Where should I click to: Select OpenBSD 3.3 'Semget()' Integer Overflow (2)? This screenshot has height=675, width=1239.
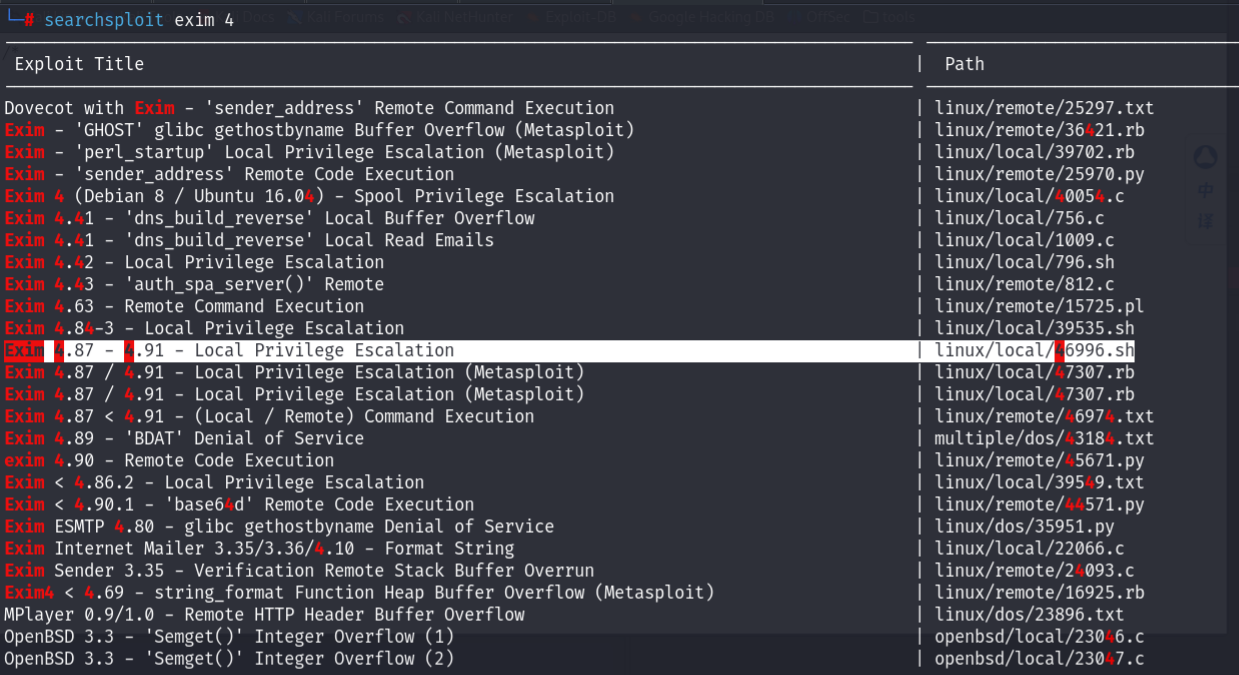click(x=229, y=658)
